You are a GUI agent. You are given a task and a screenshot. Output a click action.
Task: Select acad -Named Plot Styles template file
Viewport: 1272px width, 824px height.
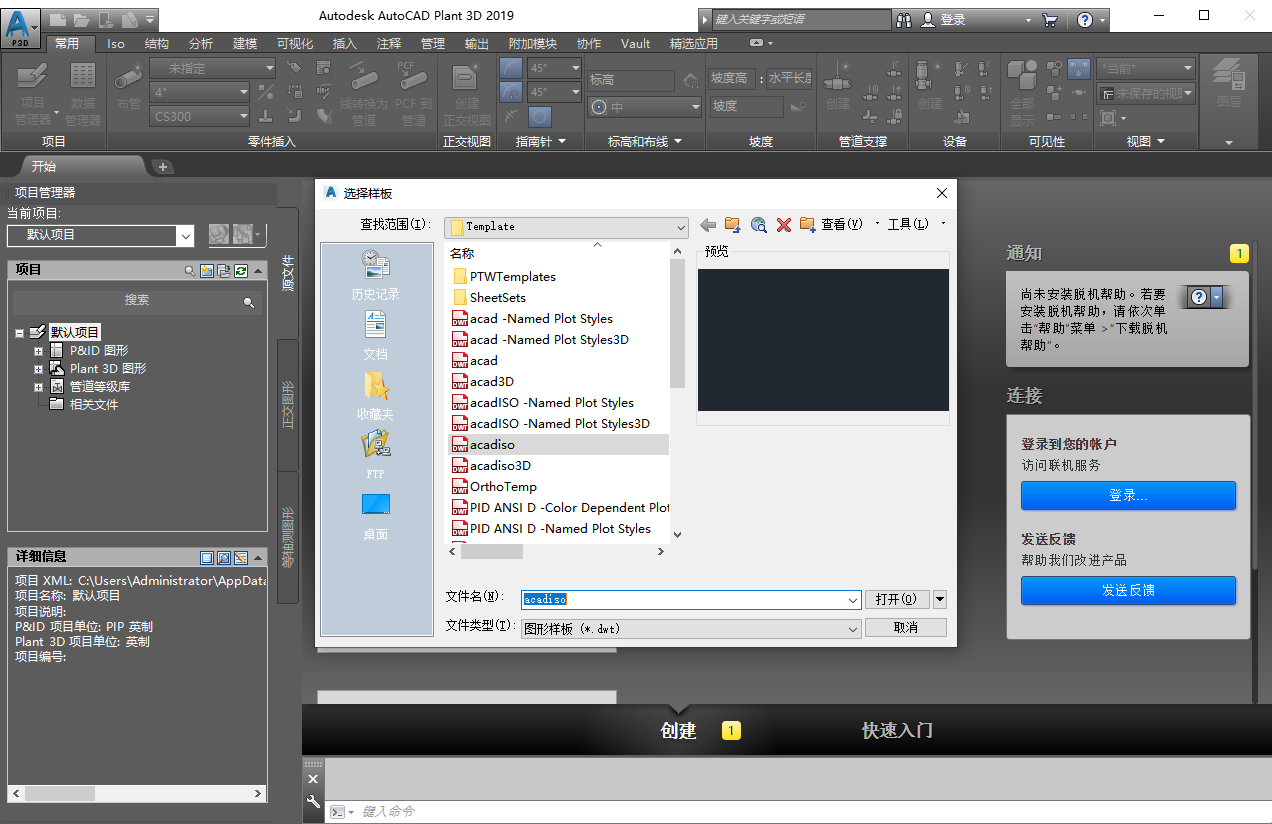point(541,319)
